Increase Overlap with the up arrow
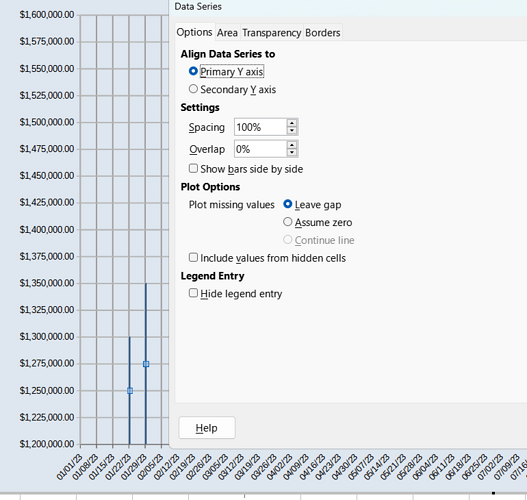The width and height of the screenshot is (527, 500). [292, 145]
